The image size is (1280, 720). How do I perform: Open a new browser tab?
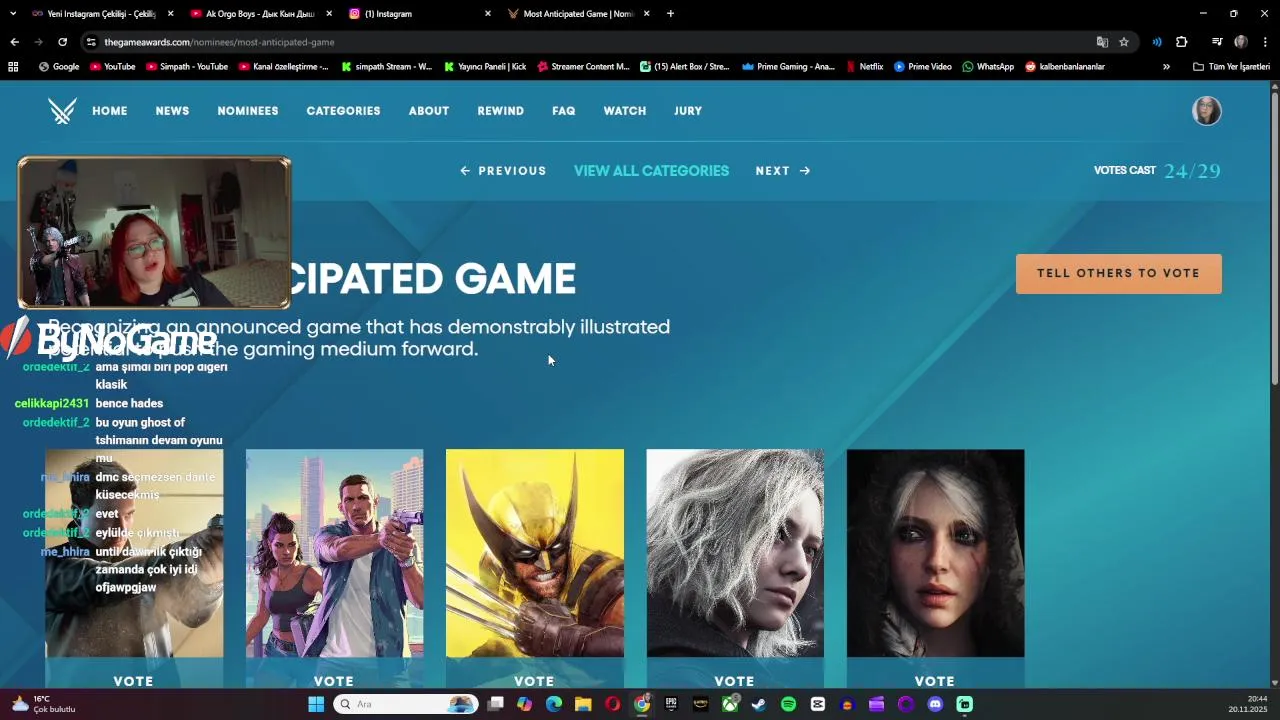670,14
